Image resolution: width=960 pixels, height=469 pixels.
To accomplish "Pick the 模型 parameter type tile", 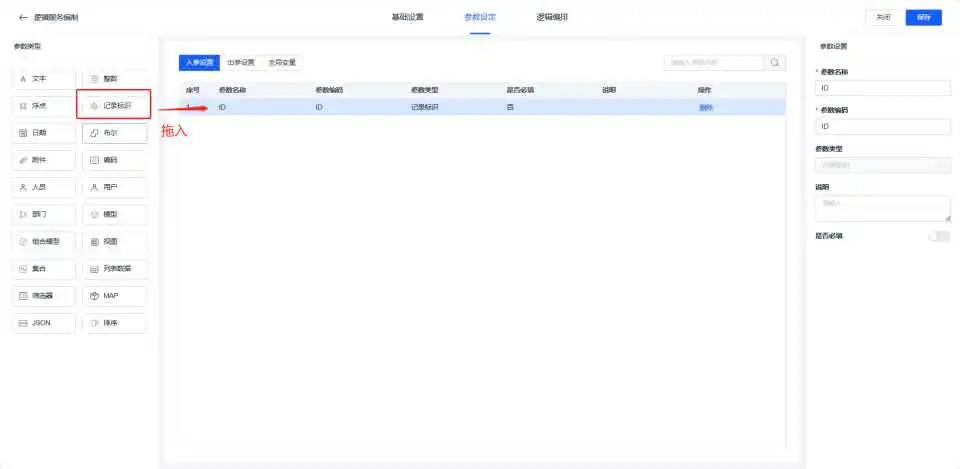I will tap(114, 214).
